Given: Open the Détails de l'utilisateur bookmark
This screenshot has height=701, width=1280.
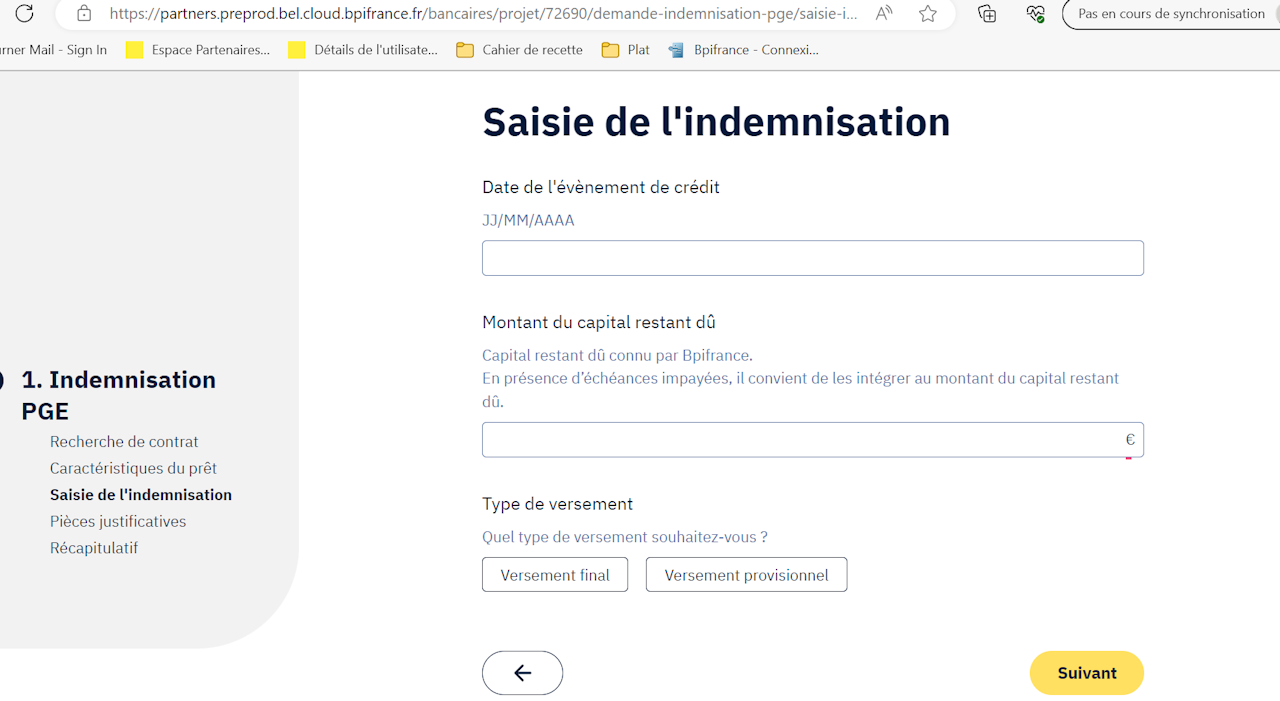Looking at the screenshot, I should tap(363, 50).
